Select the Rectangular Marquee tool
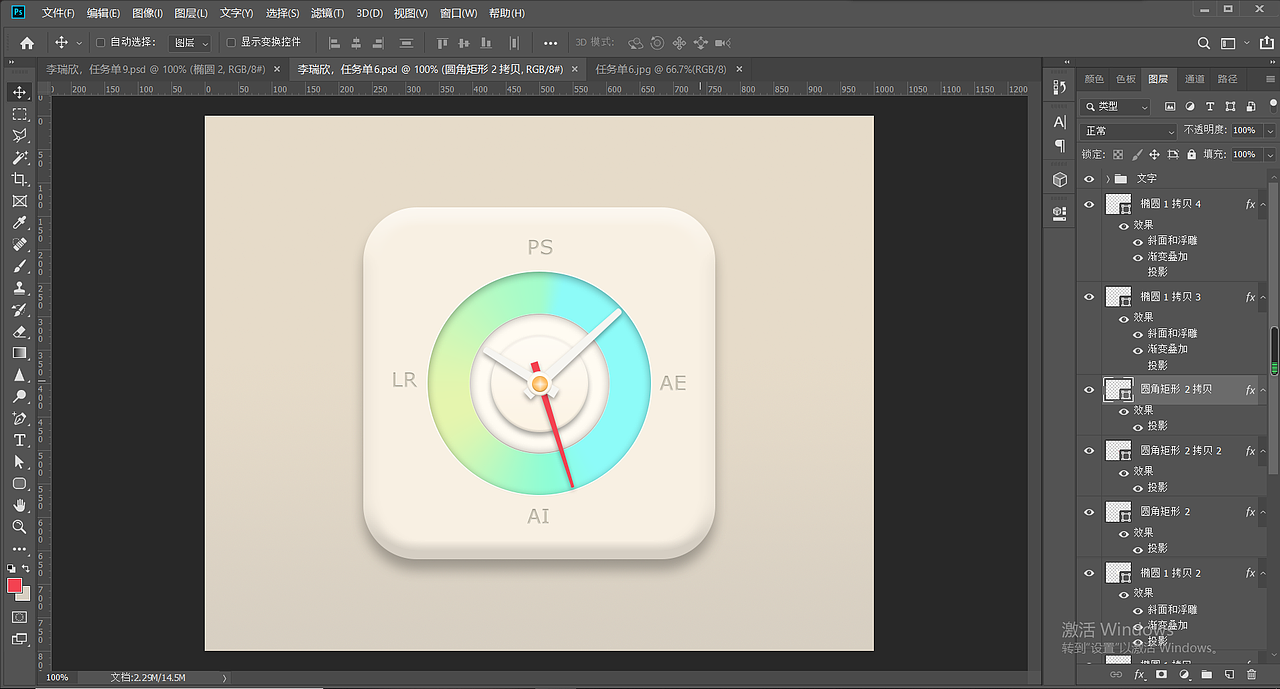The image size is (1280, 689). pos(19,114)
